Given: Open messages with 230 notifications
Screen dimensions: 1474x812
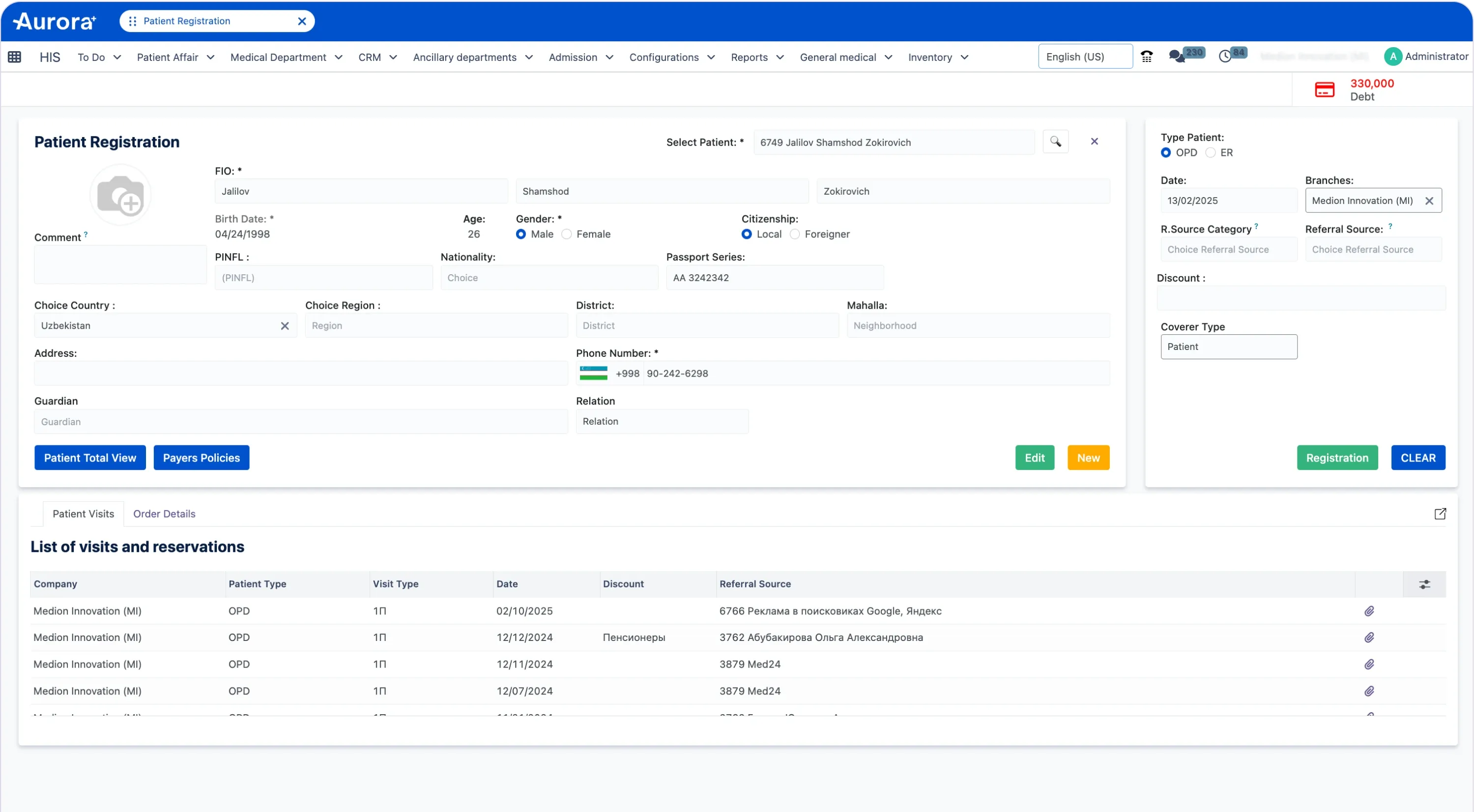Looking at the screenshot, I should tap(1177, 56).
